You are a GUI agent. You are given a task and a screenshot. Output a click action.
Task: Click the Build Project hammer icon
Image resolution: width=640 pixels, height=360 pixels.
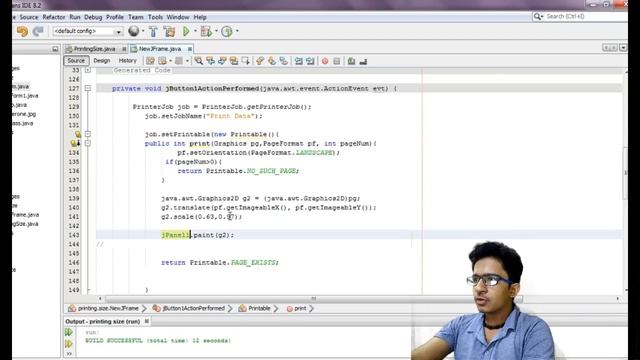[x=153, y=31]
